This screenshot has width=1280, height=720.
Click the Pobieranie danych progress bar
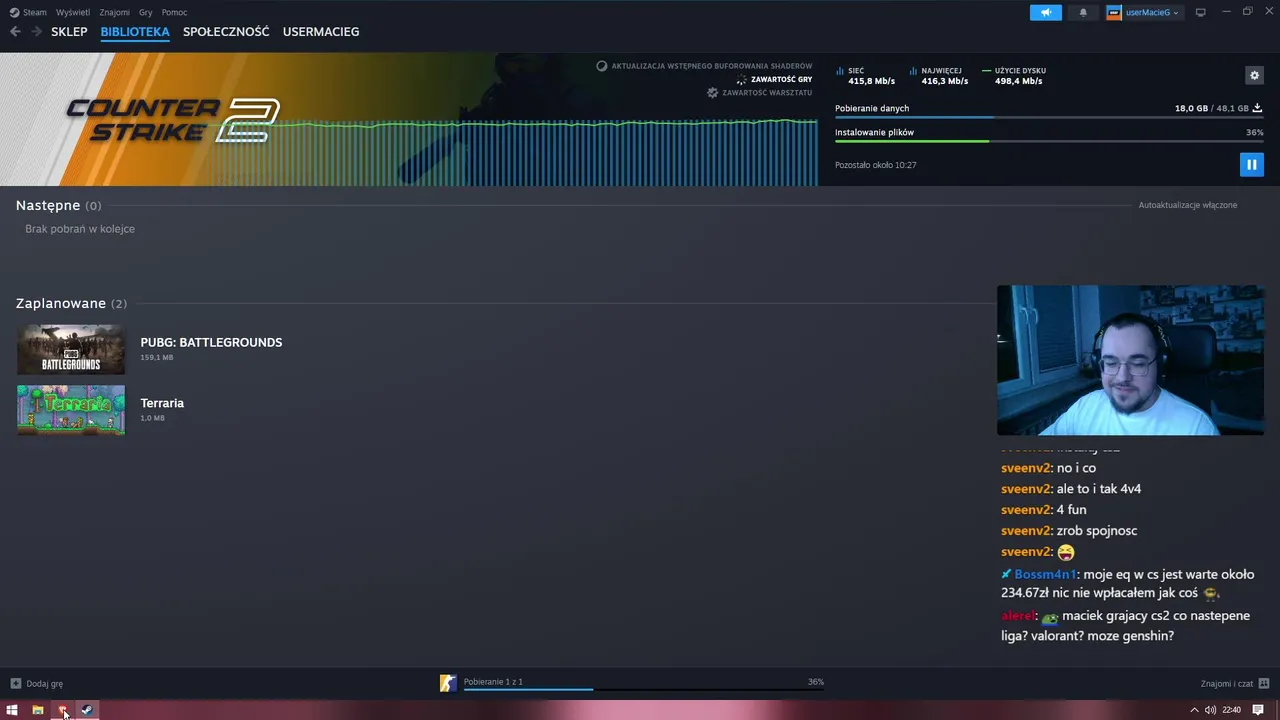tap(1049, 117)
